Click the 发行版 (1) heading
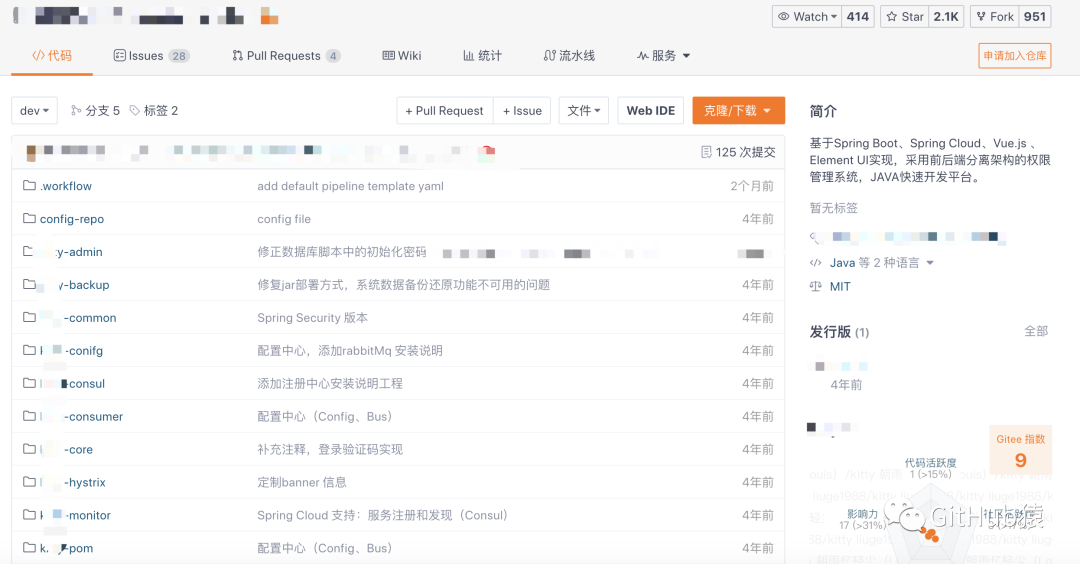Viewport: 1080px width, 564px height. click(839, 332)
